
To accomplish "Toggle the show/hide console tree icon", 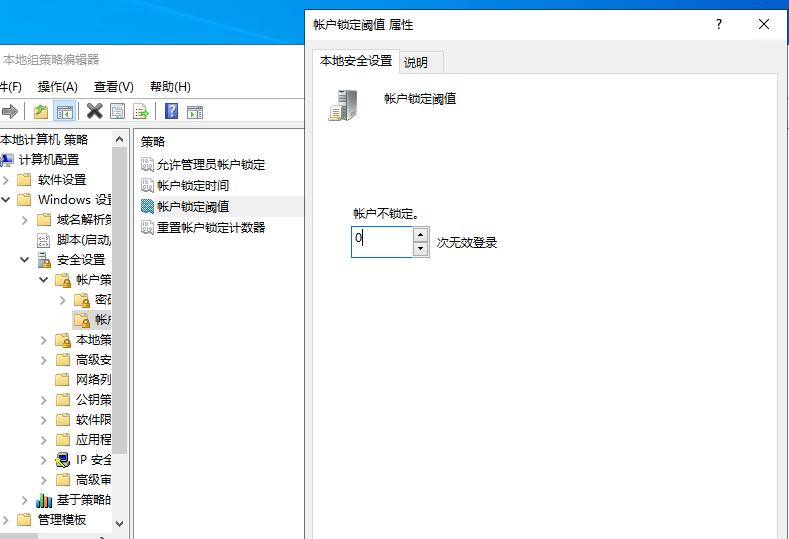I will pyautogui.click(x=64, y=111).
